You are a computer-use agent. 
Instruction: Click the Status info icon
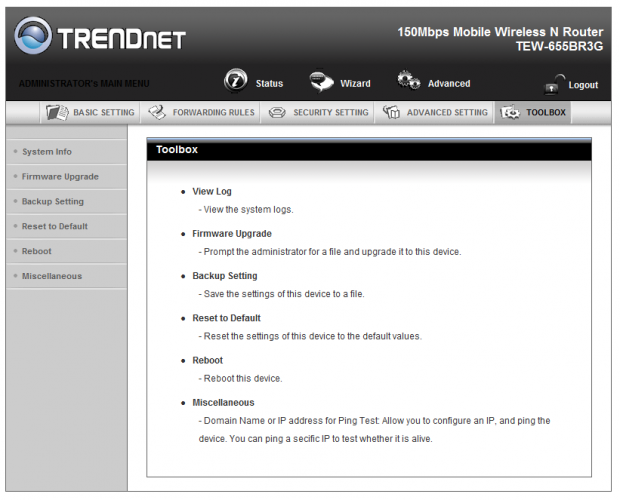(x=236, y=80)
